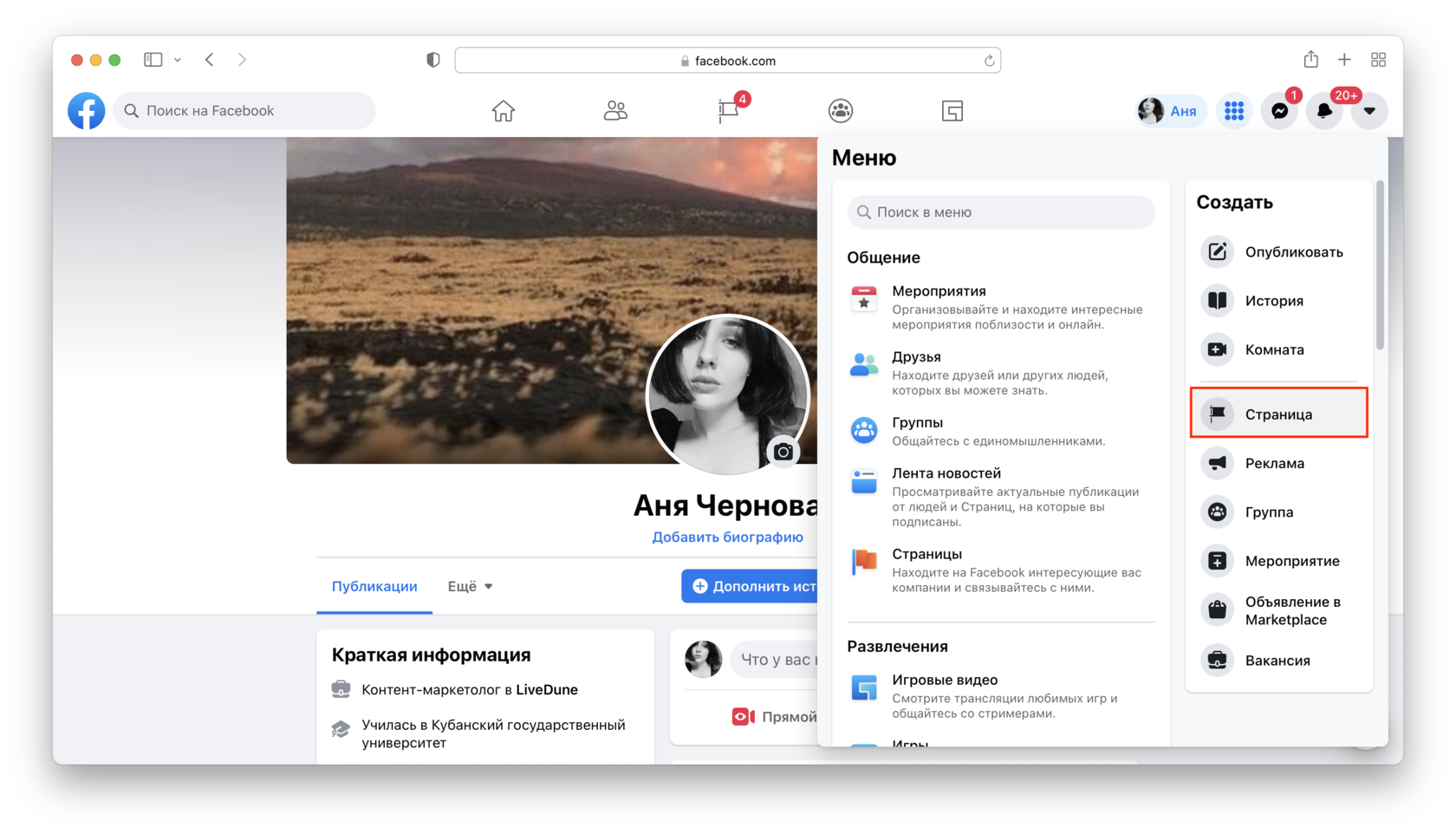Click the camera icon on profile photo
This screenshot has width=1456, height=834.
pos(783,452)
